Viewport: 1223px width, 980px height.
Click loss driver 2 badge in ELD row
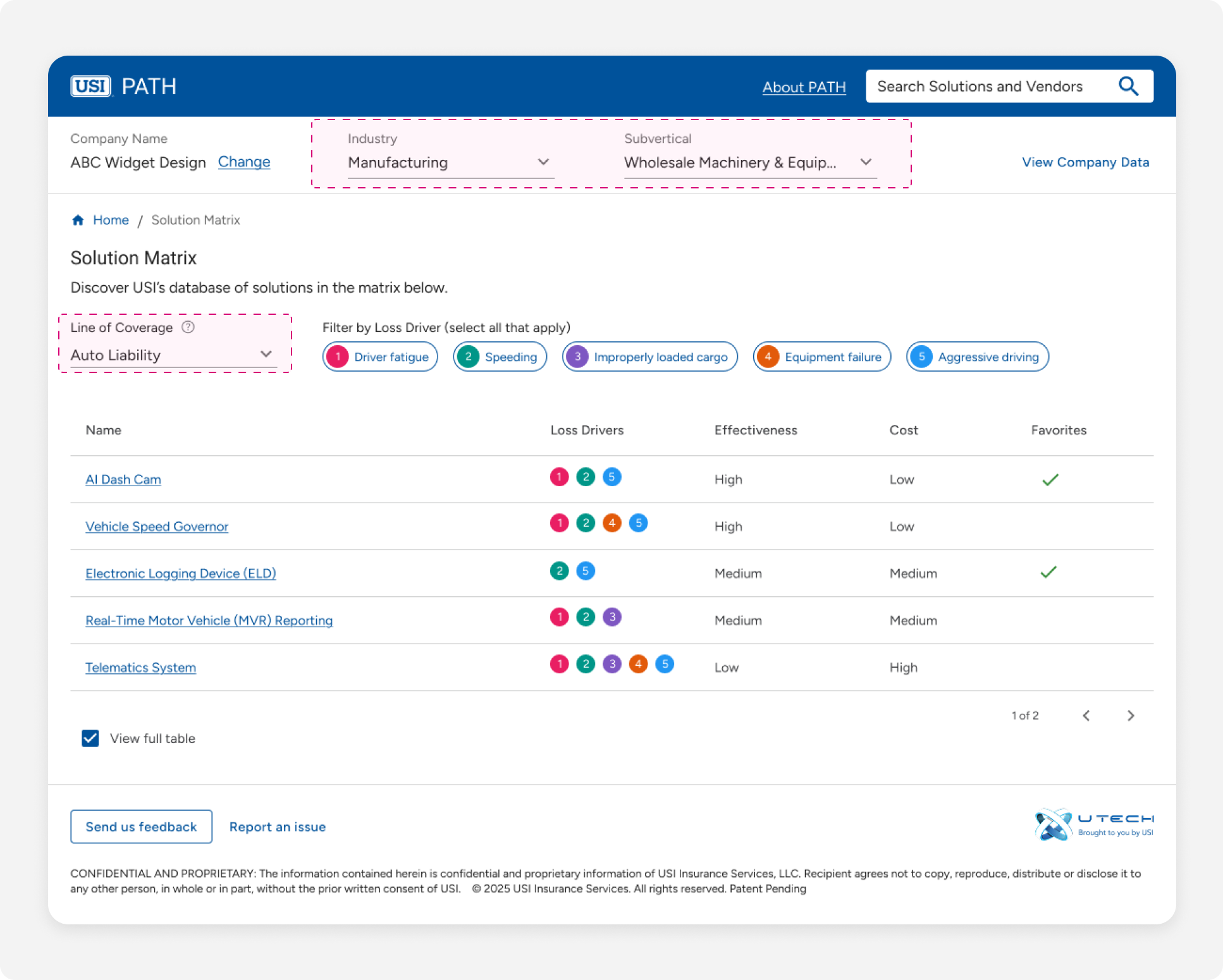click(x=559, y=571)
